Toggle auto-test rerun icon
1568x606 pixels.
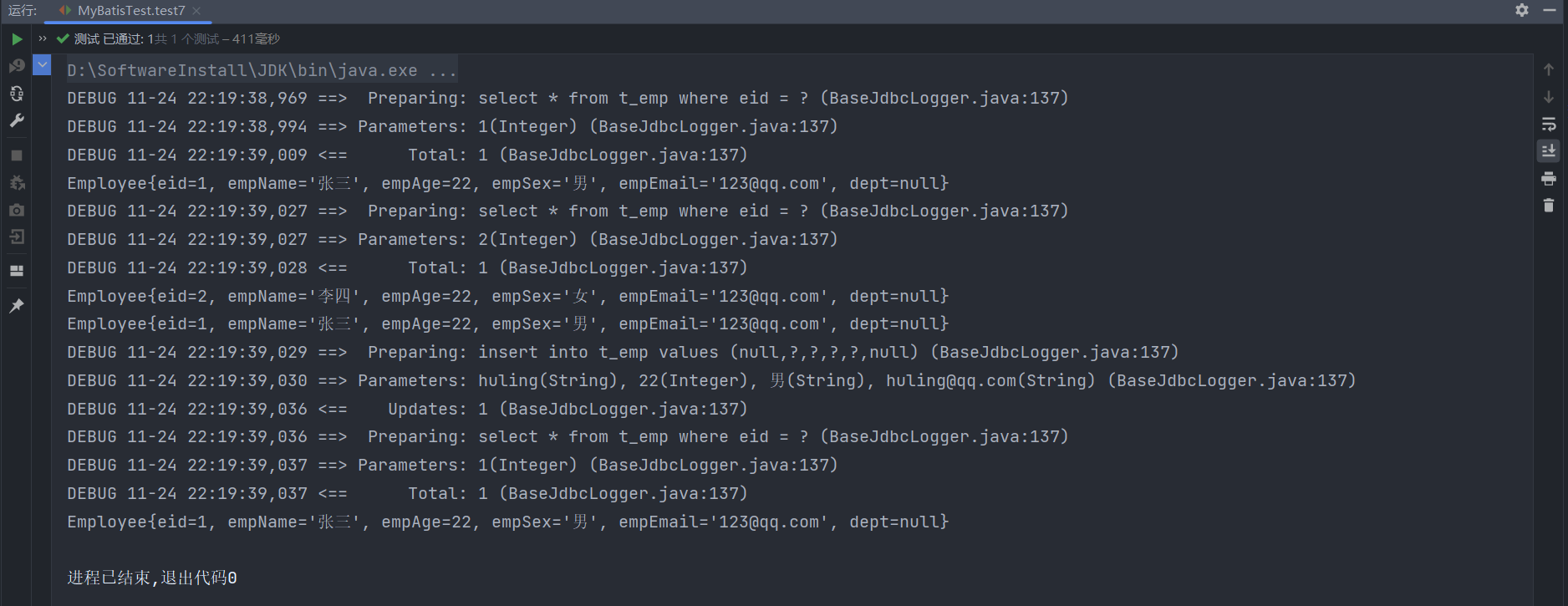pos(17,94)
